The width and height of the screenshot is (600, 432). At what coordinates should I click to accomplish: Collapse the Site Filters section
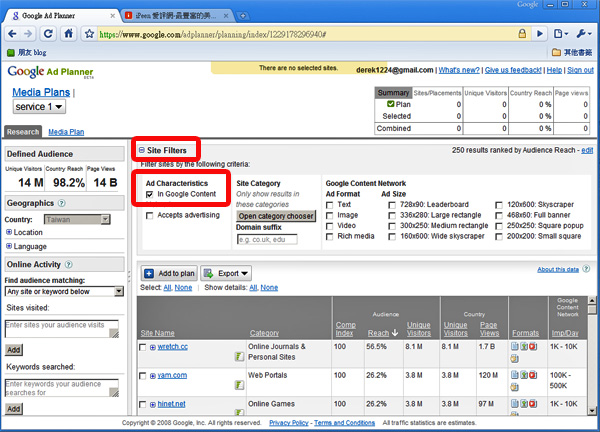click(x=142, y=150)
